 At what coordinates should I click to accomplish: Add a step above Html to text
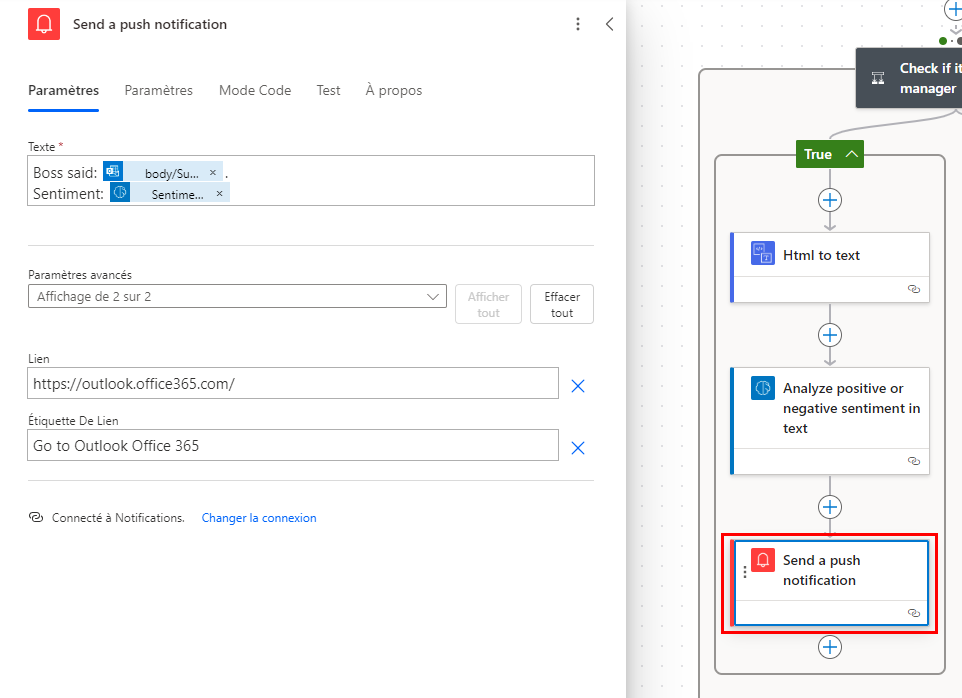pyautogui.click(x=829, y=200)
